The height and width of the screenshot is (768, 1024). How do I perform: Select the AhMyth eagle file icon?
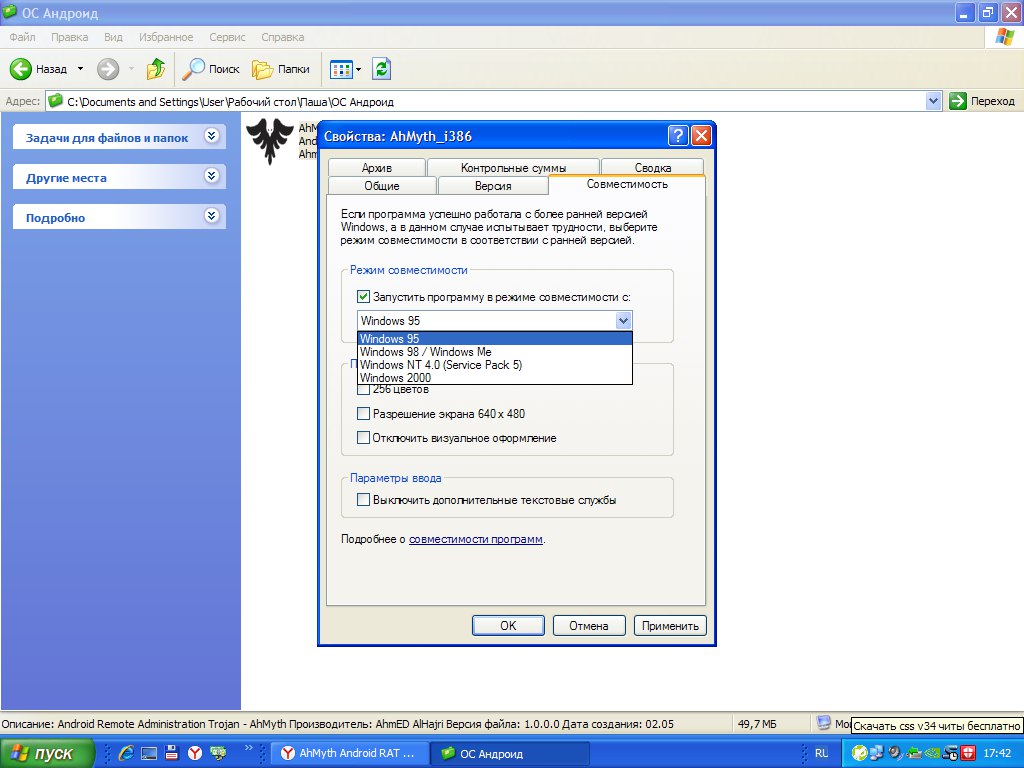point(270,140)
